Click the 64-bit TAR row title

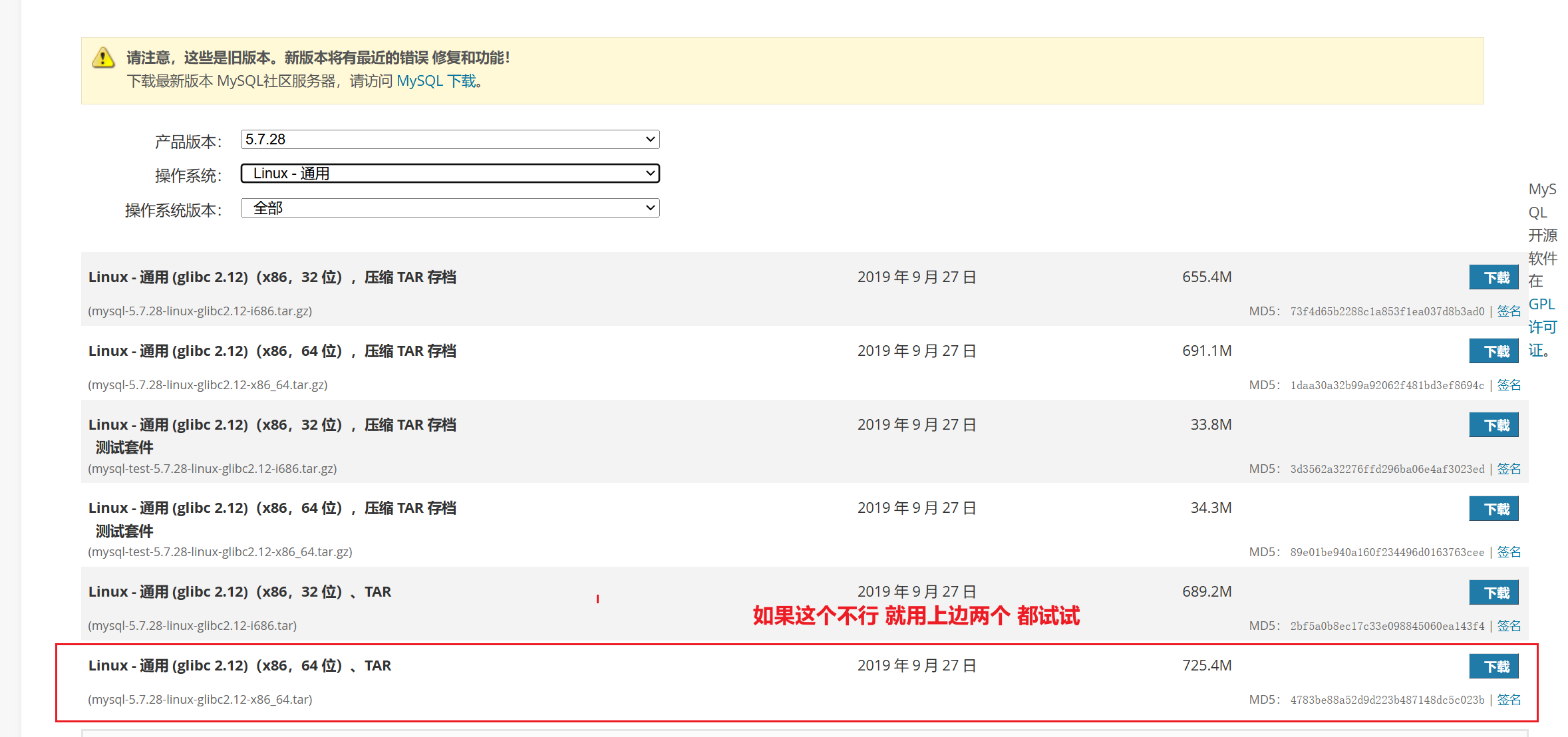239,666
